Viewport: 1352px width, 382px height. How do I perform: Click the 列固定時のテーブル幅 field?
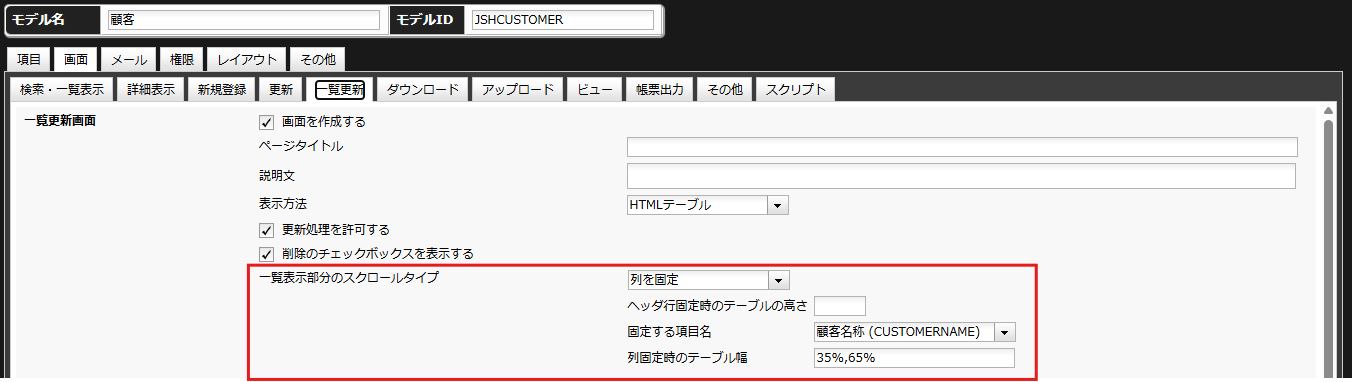coord(914,358)
